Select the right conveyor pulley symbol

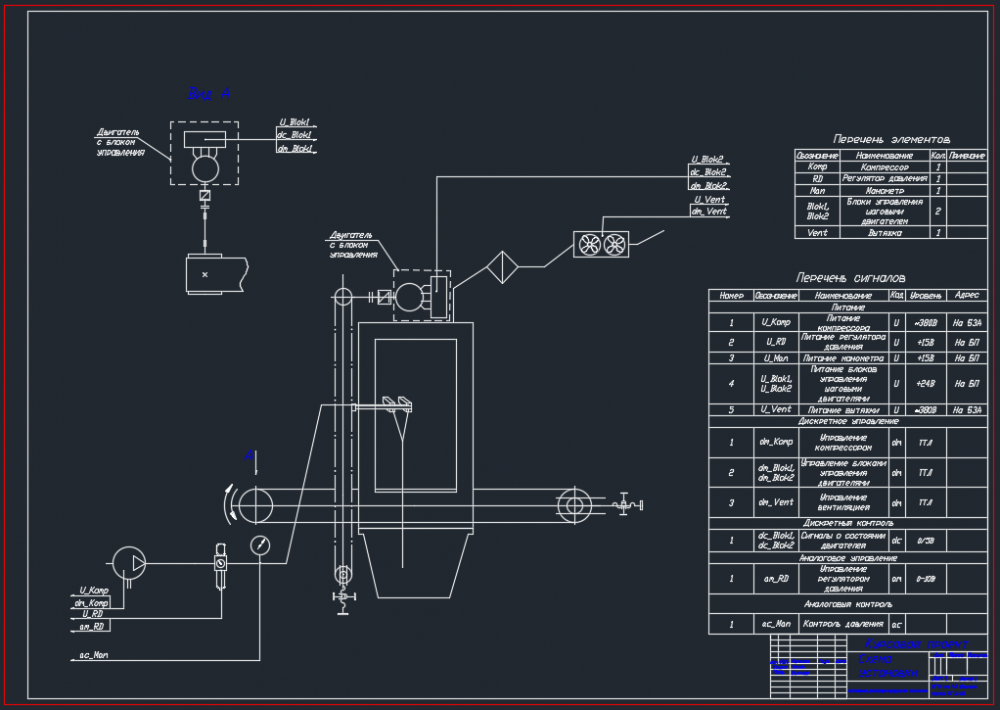(x=574, y=506)
